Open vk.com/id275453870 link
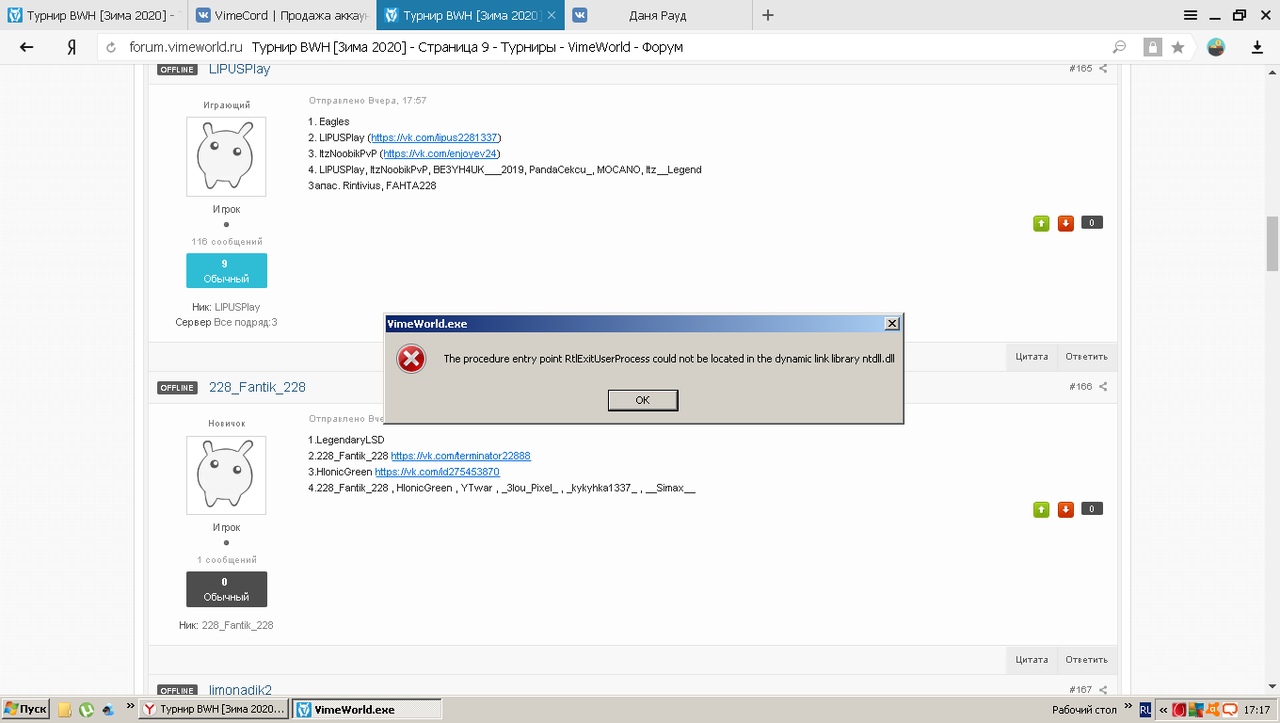Screen dimensions: 1280x723 (437, 472)
